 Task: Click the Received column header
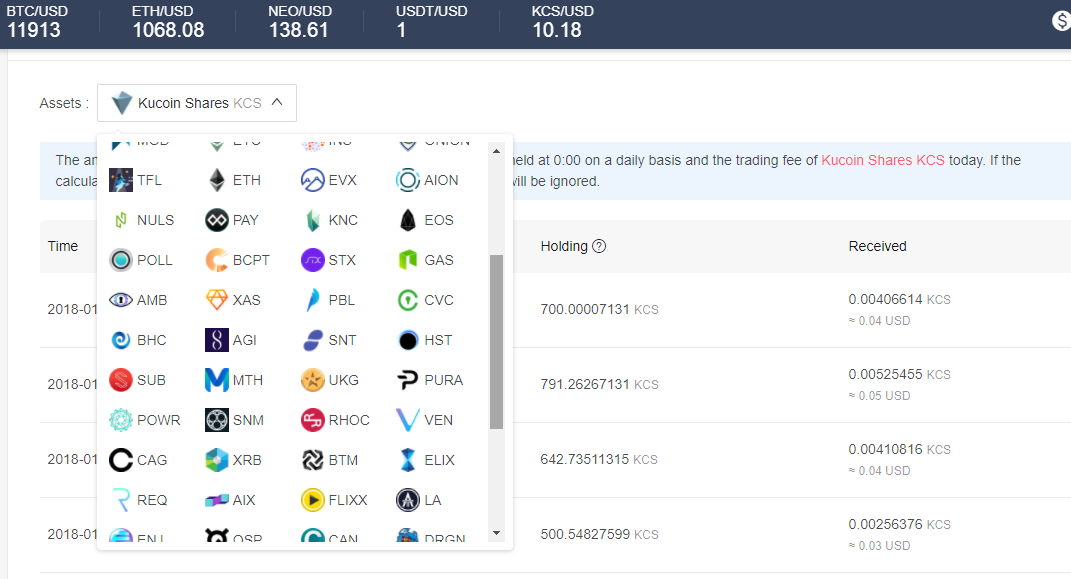pos(878,246)
